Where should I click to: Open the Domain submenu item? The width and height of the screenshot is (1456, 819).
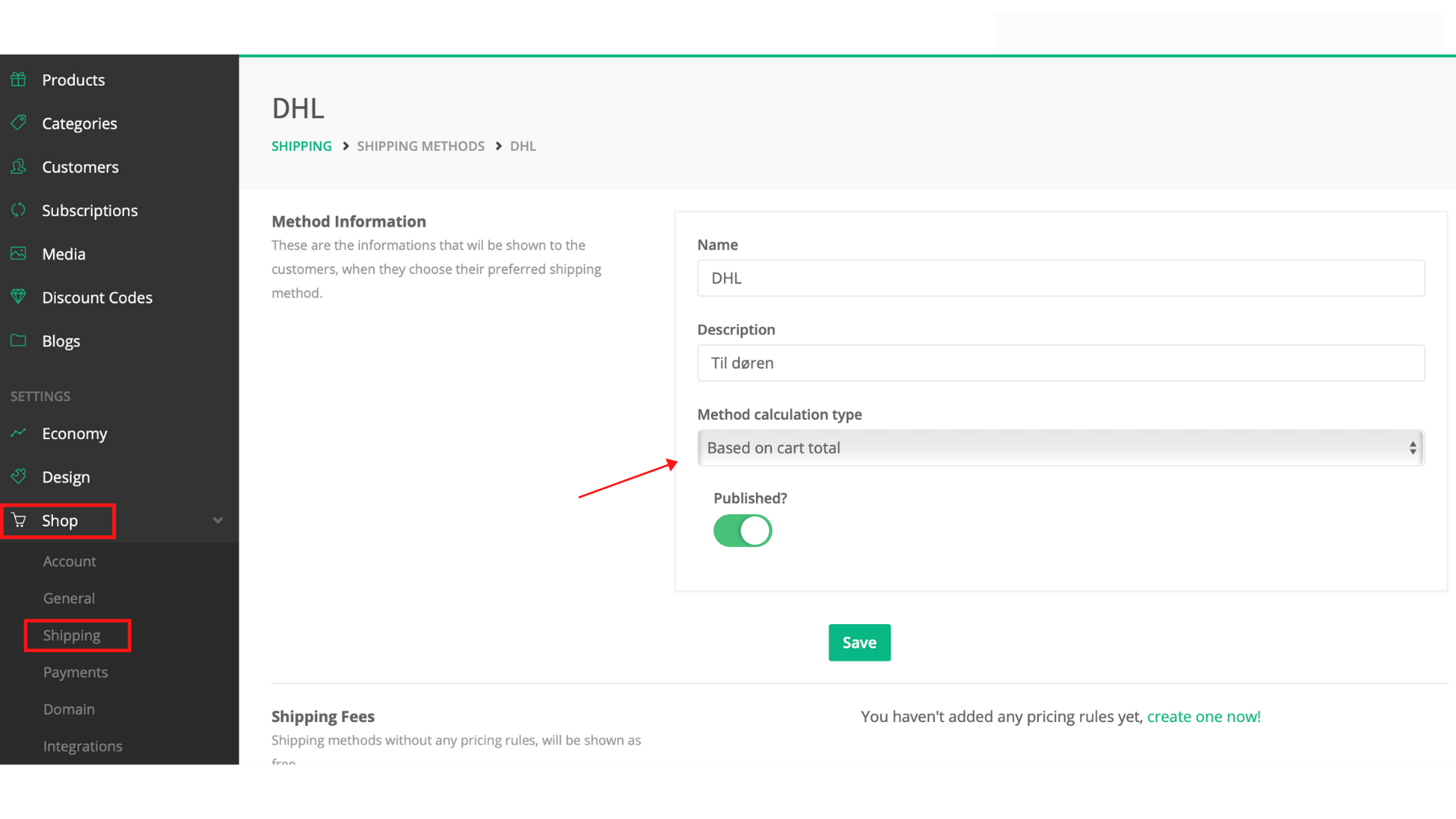[x=69, y=709]
